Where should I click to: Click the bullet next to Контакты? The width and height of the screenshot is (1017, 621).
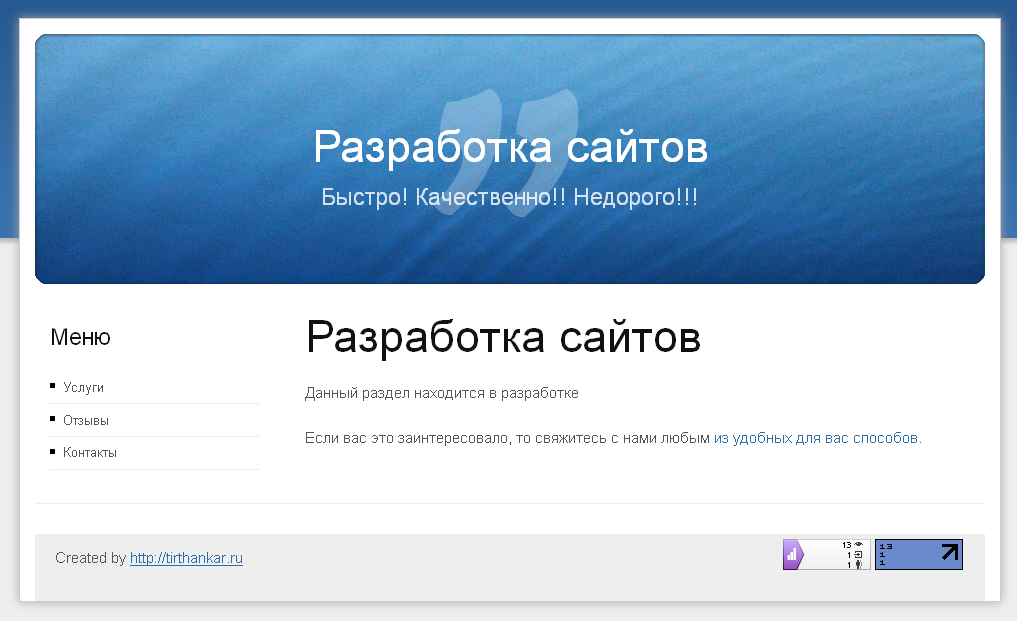(53, 452)
